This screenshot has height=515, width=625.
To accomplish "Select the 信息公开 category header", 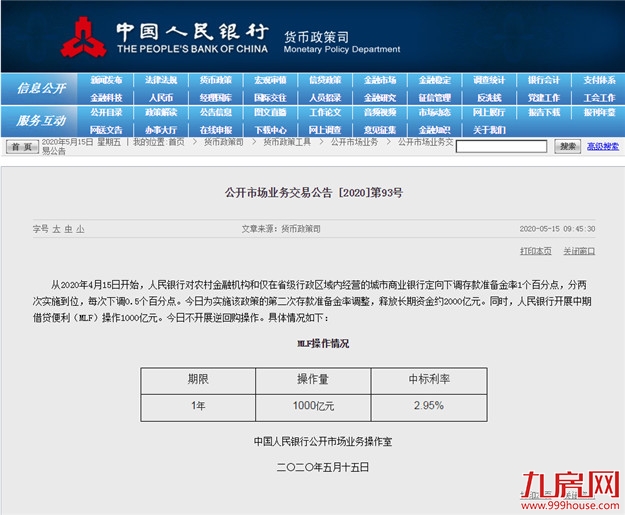I will pyautogui.click(x=41, y=88).
